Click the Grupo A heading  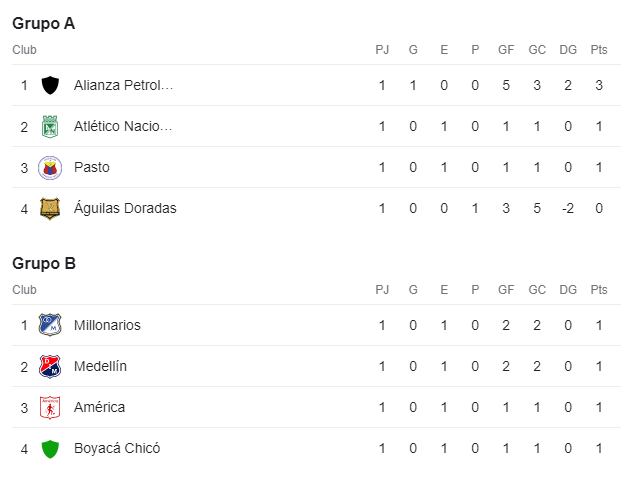44,24
